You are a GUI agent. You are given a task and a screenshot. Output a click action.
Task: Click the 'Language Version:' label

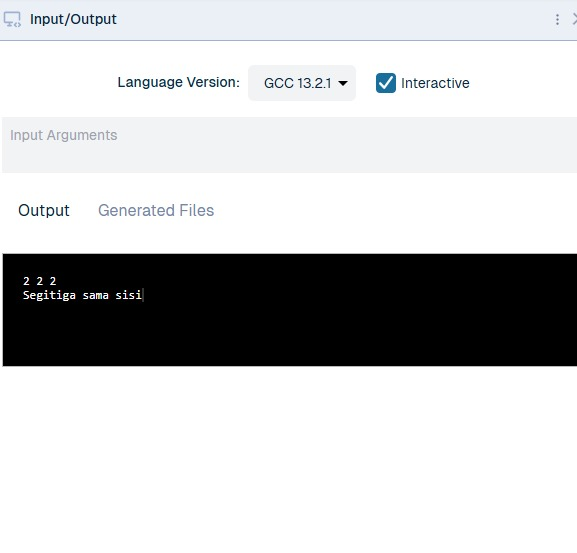(x=178, y=82)
